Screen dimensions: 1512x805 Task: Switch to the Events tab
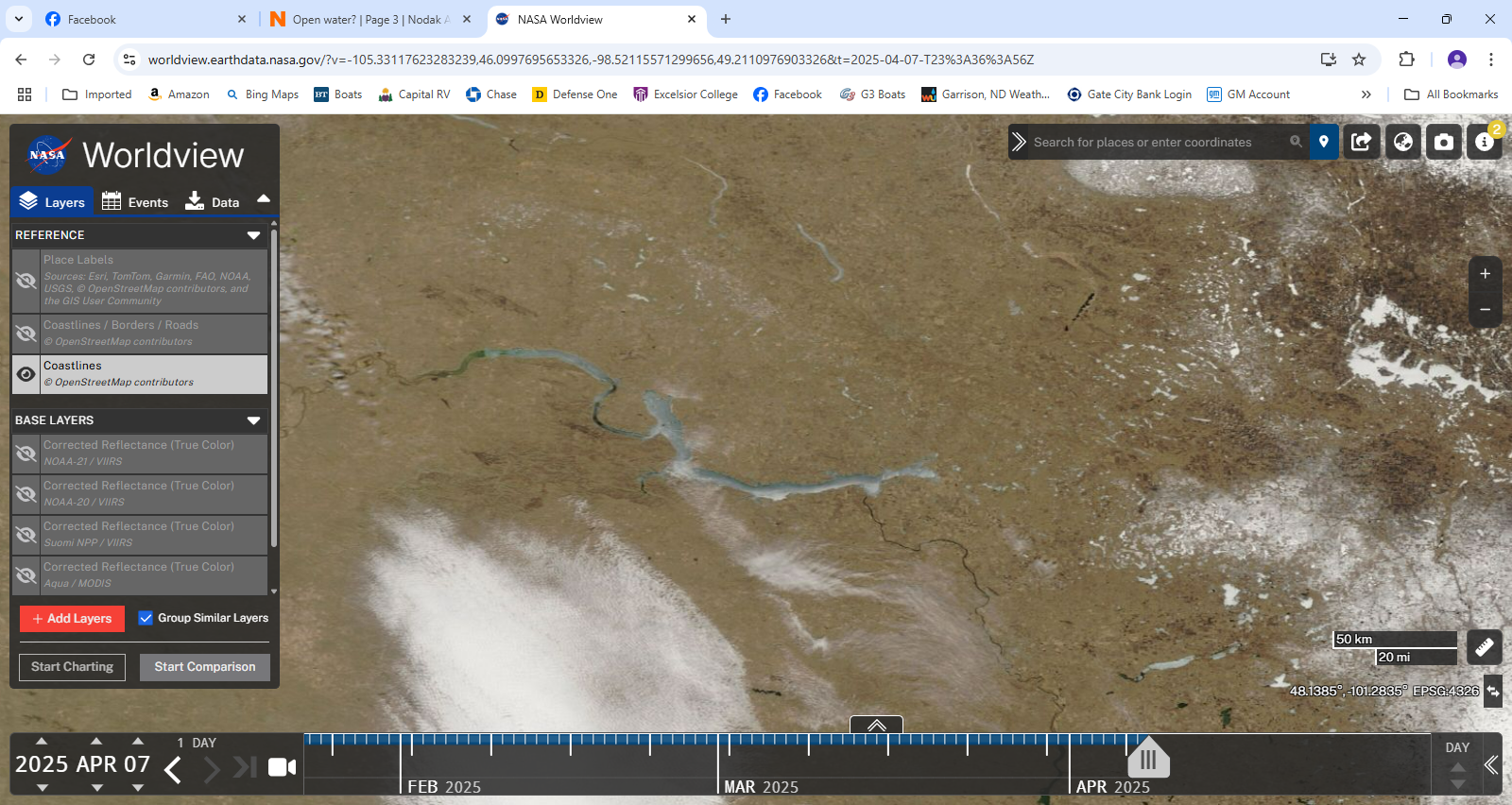(135, 201)
